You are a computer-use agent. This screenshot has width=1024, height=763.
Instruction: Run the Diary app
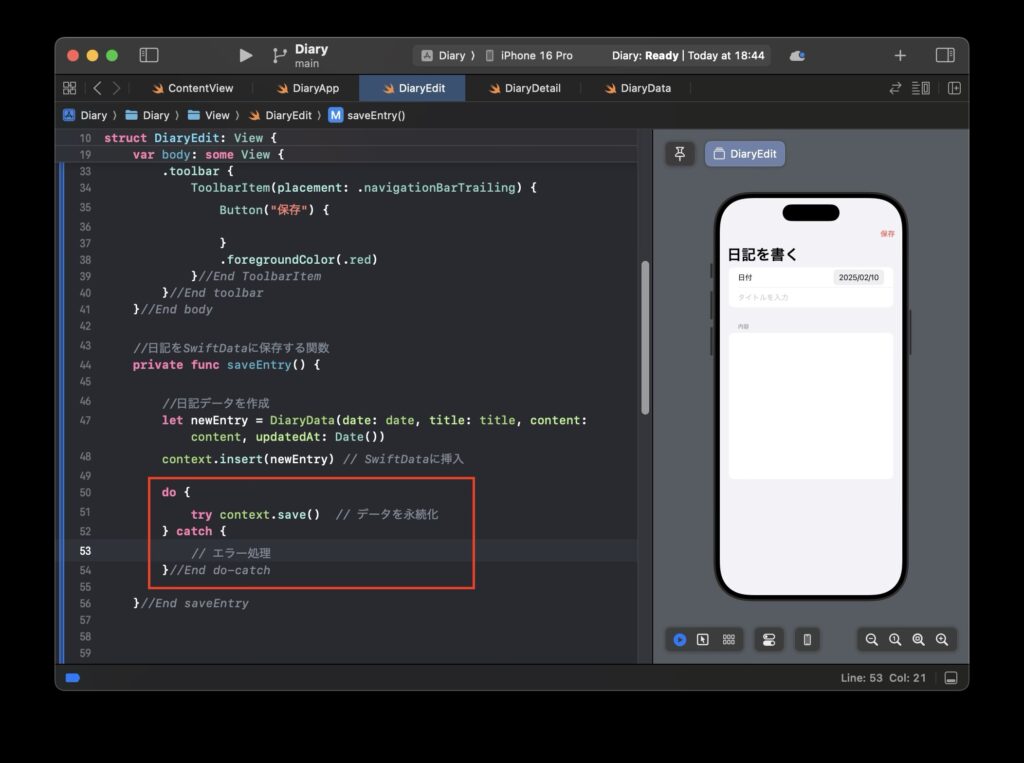(x=246, y=56)
